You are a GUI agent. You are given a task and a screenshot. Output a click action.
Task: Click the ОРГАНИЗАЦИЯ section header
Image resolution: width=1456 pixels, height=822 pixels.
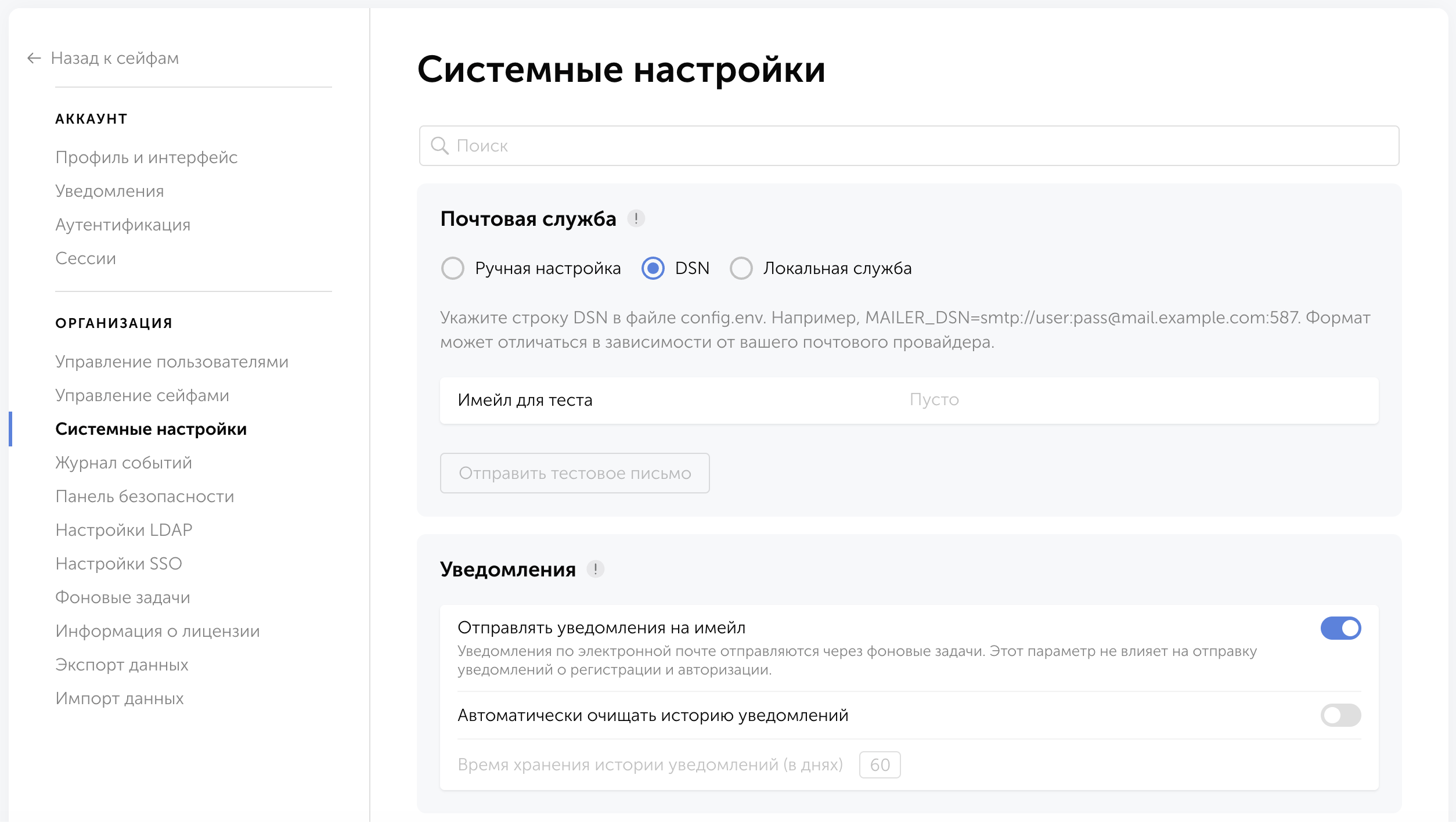click(114, 323)
